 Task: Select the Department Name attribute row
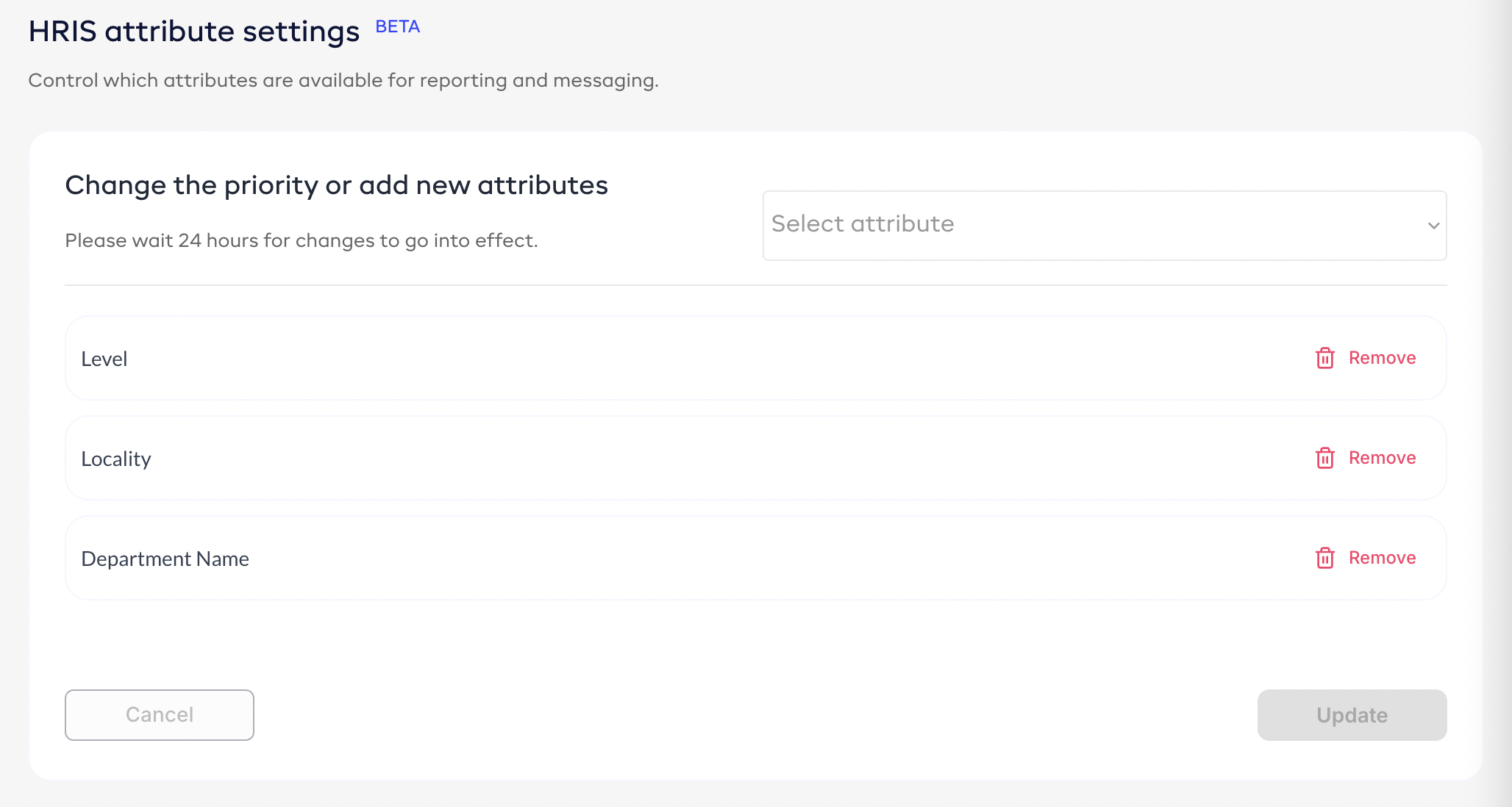coord(662,558)
